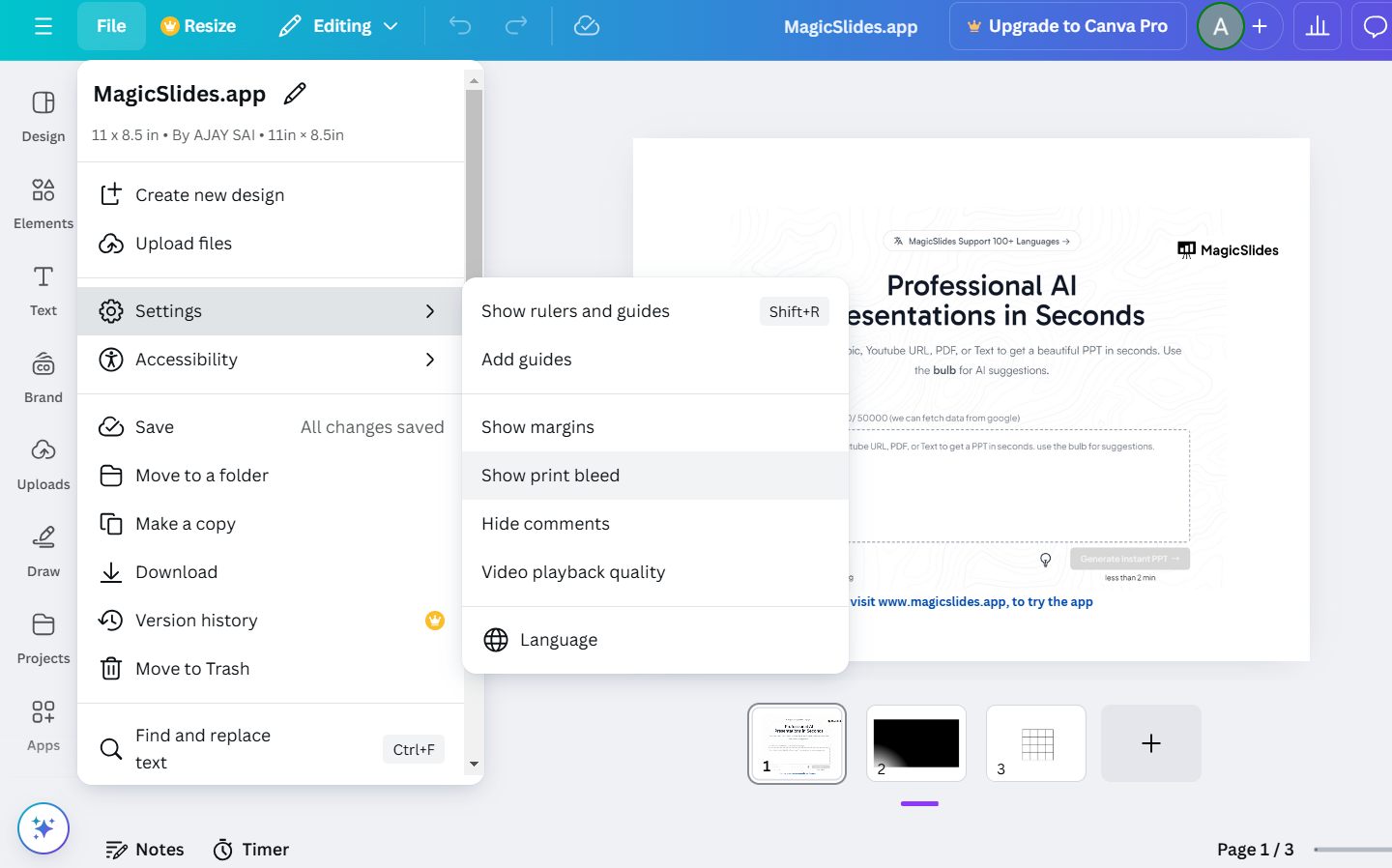Select Create new design
1392x868 pixels.
click(271, 195)
